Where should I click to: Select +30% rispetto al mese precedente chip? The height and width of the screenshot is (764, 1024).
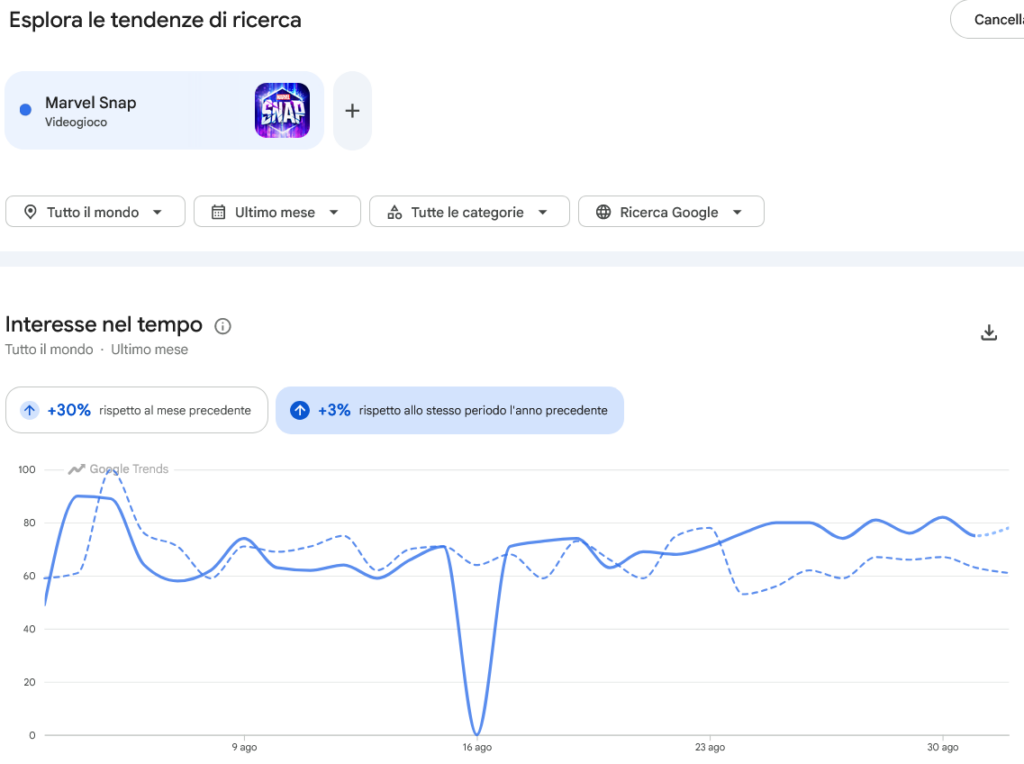(x=136, y=410)
